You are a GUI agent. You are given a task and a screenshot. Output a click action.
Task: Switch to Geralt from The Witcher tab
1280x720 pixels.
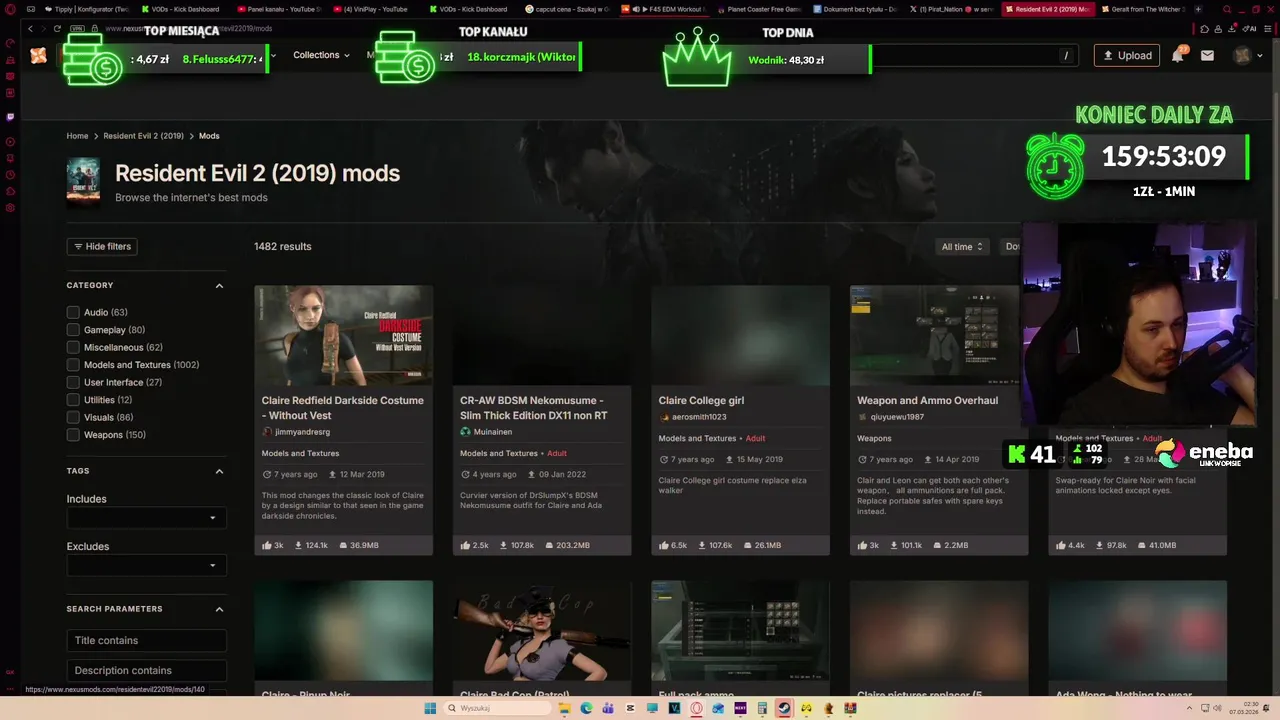coord(1143,9)
